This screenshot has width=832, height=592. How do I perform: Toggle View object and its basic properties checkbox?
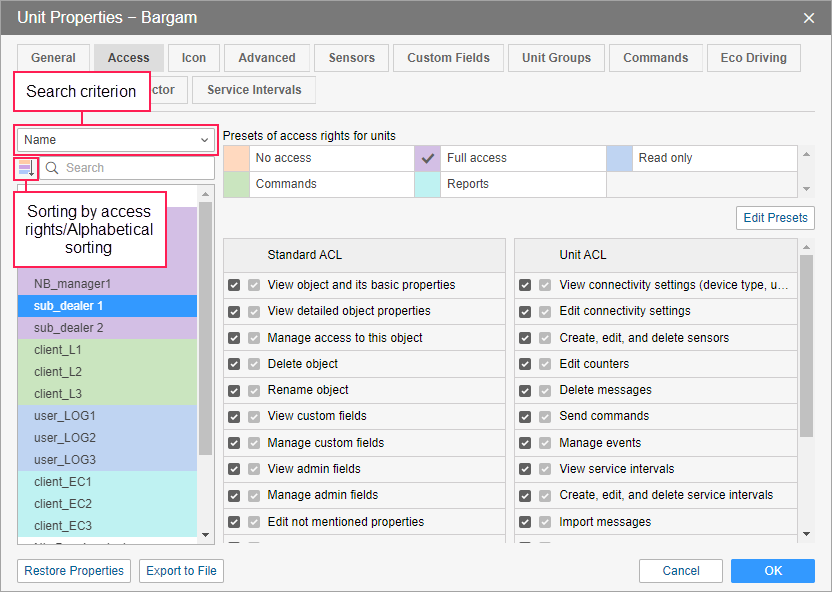point(234,285)
